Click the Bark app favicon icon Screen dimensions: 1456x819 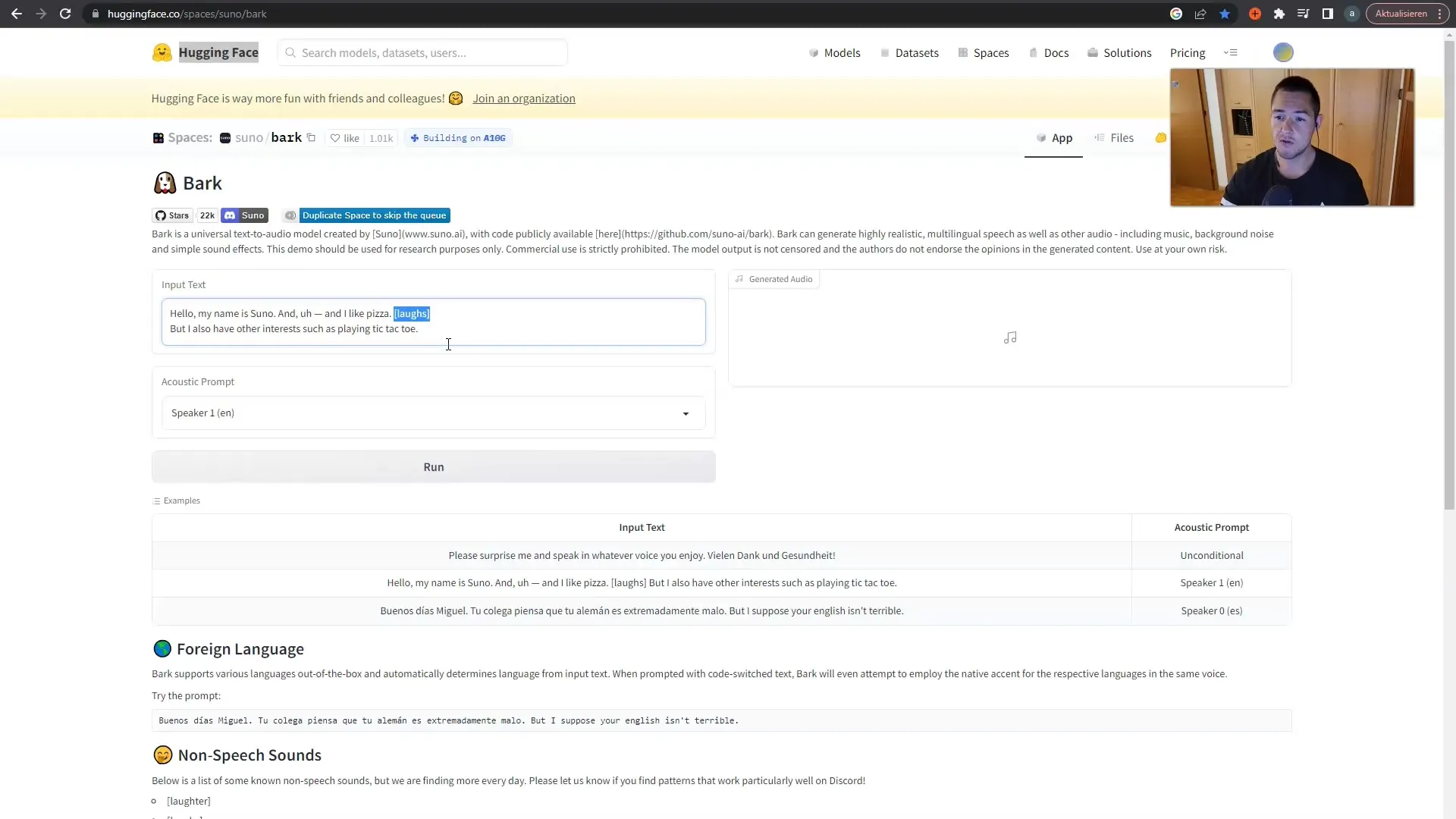click(x=164, y=183)
